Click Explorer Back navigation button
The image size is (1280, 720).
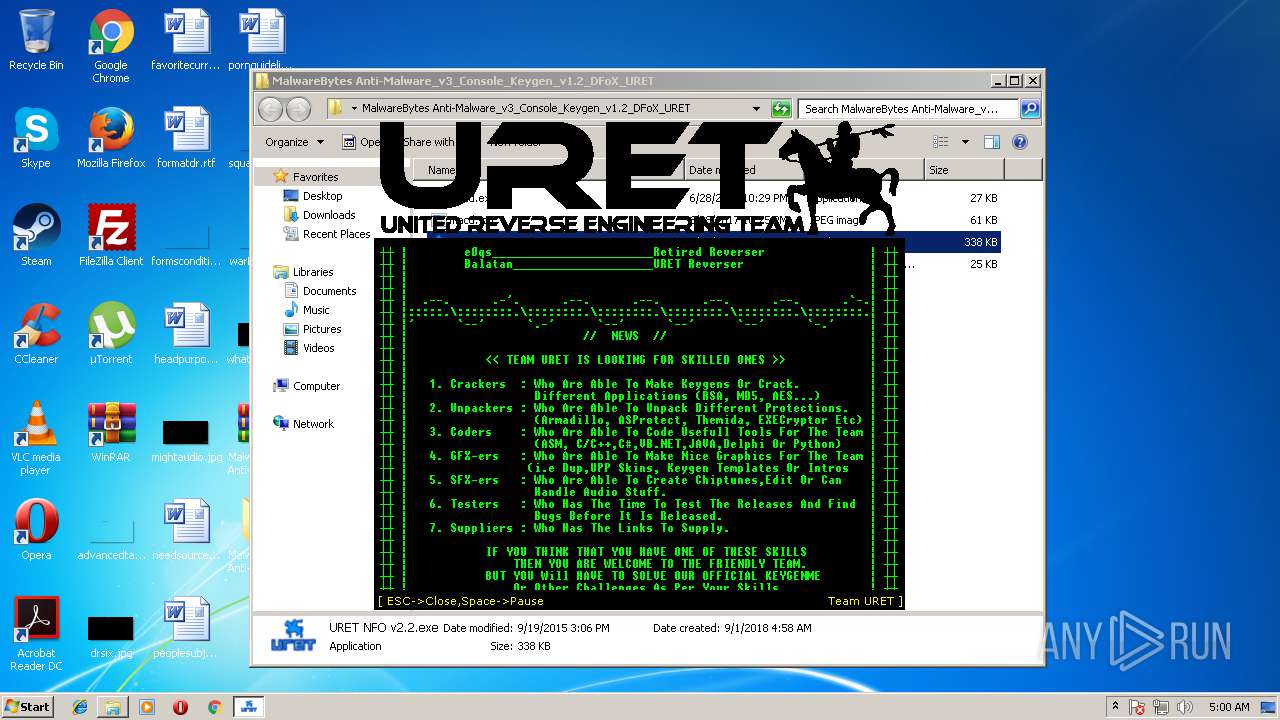(x=271, y=108)
